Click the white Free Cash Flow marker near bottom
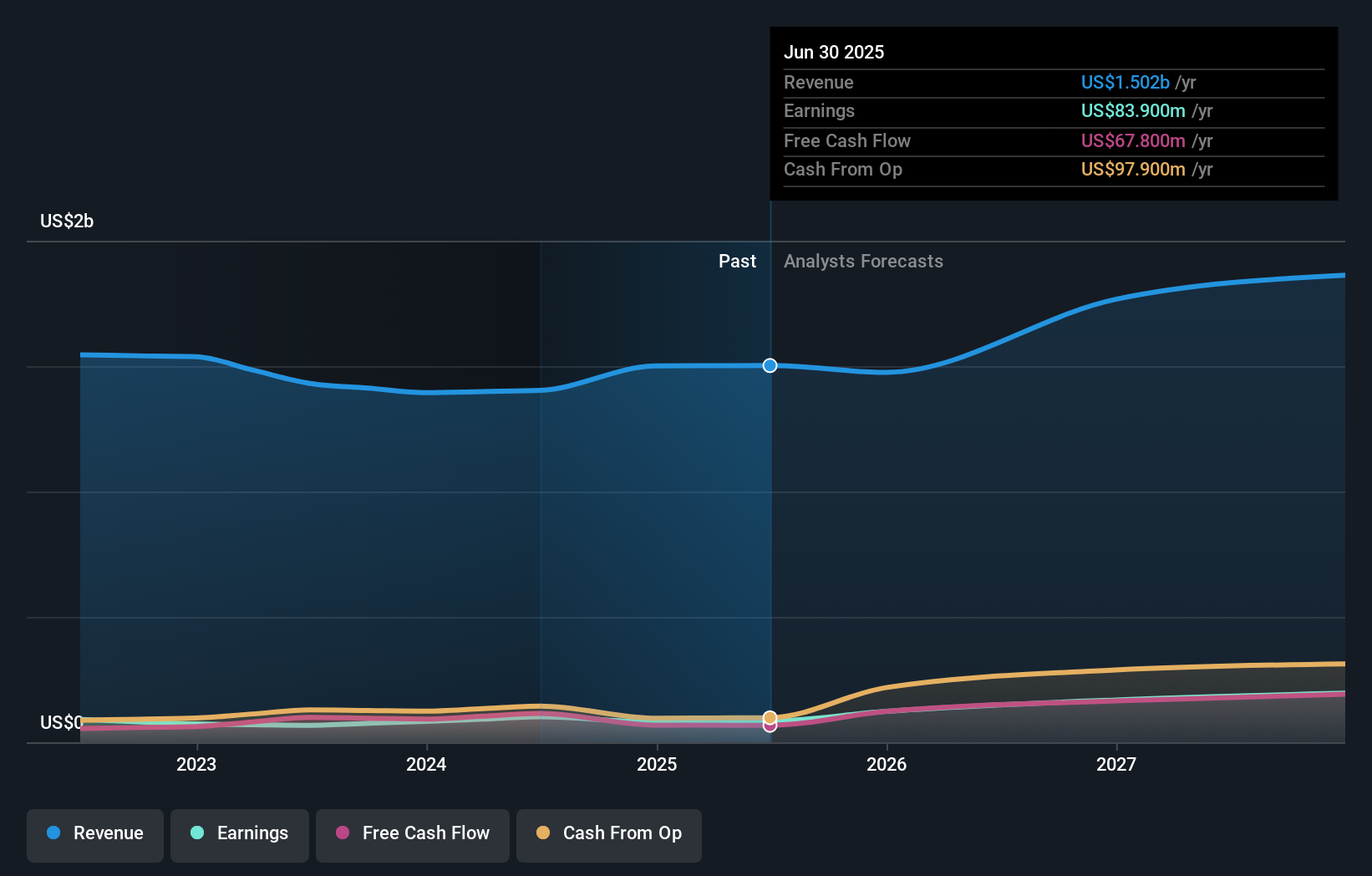This screenshot has height=876, width=1372. click(x=770, y=725)
